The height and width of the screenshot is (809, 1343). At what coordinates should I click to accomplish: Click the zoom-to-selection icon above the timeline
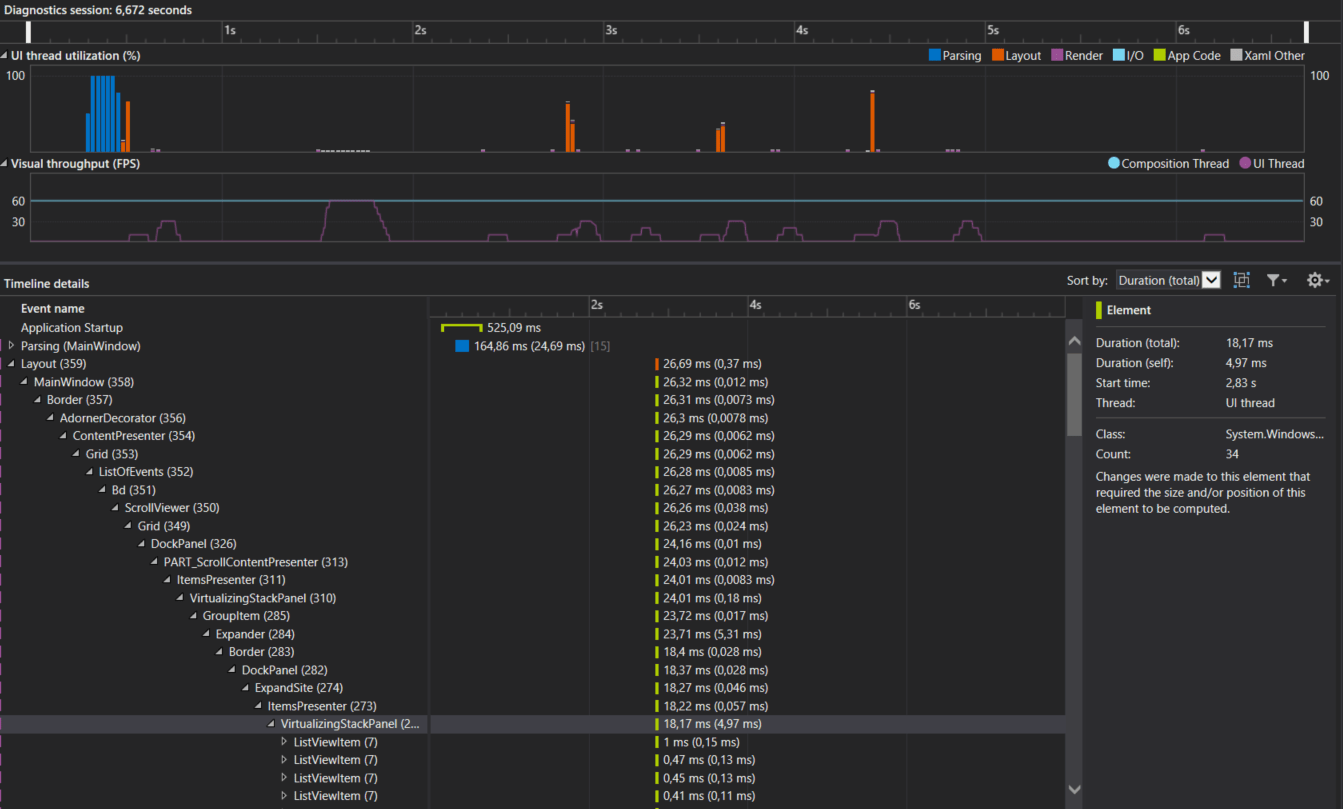(x=1241, y=280)
